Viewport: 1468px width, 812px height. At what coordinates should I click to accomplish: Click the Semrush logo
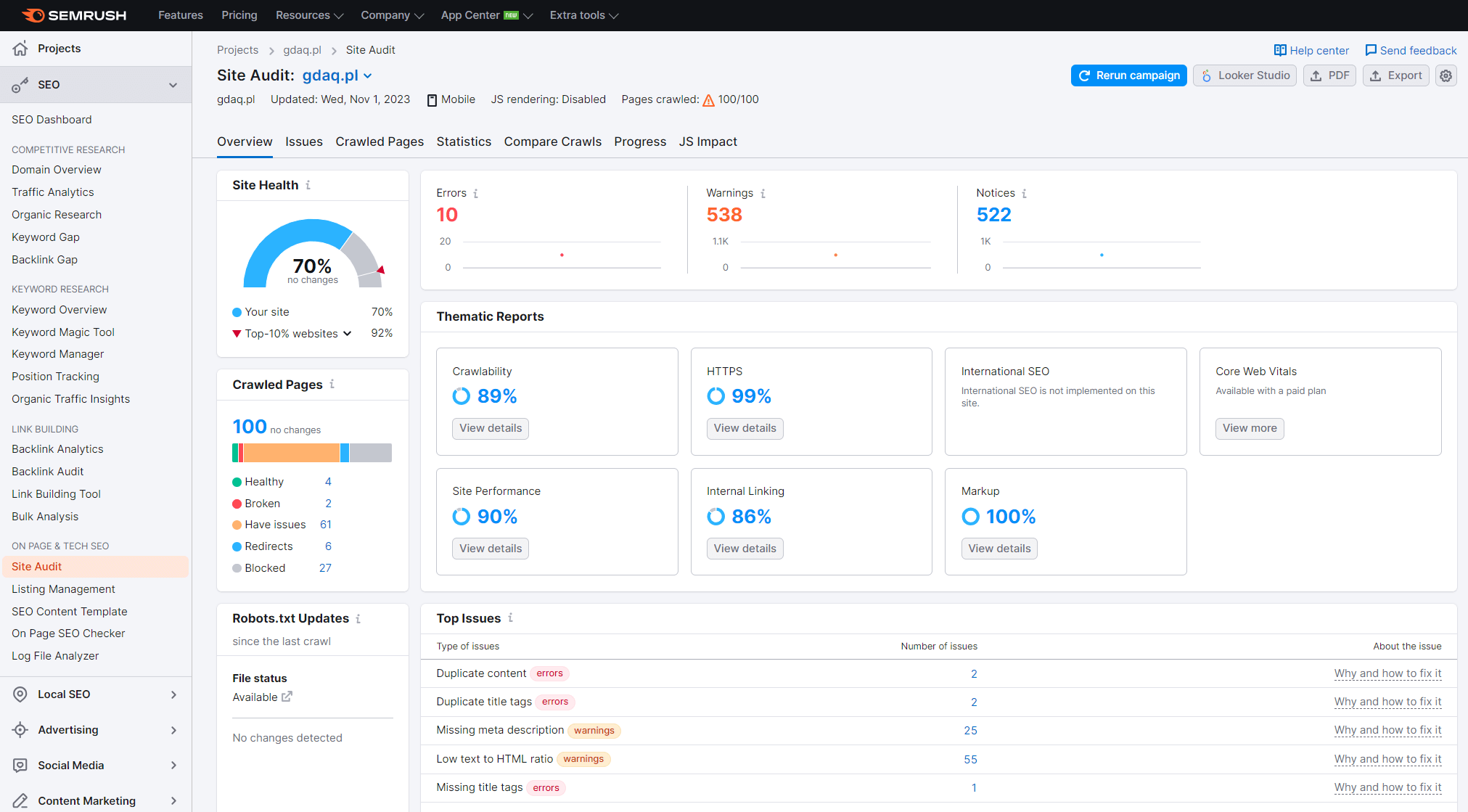74,15
